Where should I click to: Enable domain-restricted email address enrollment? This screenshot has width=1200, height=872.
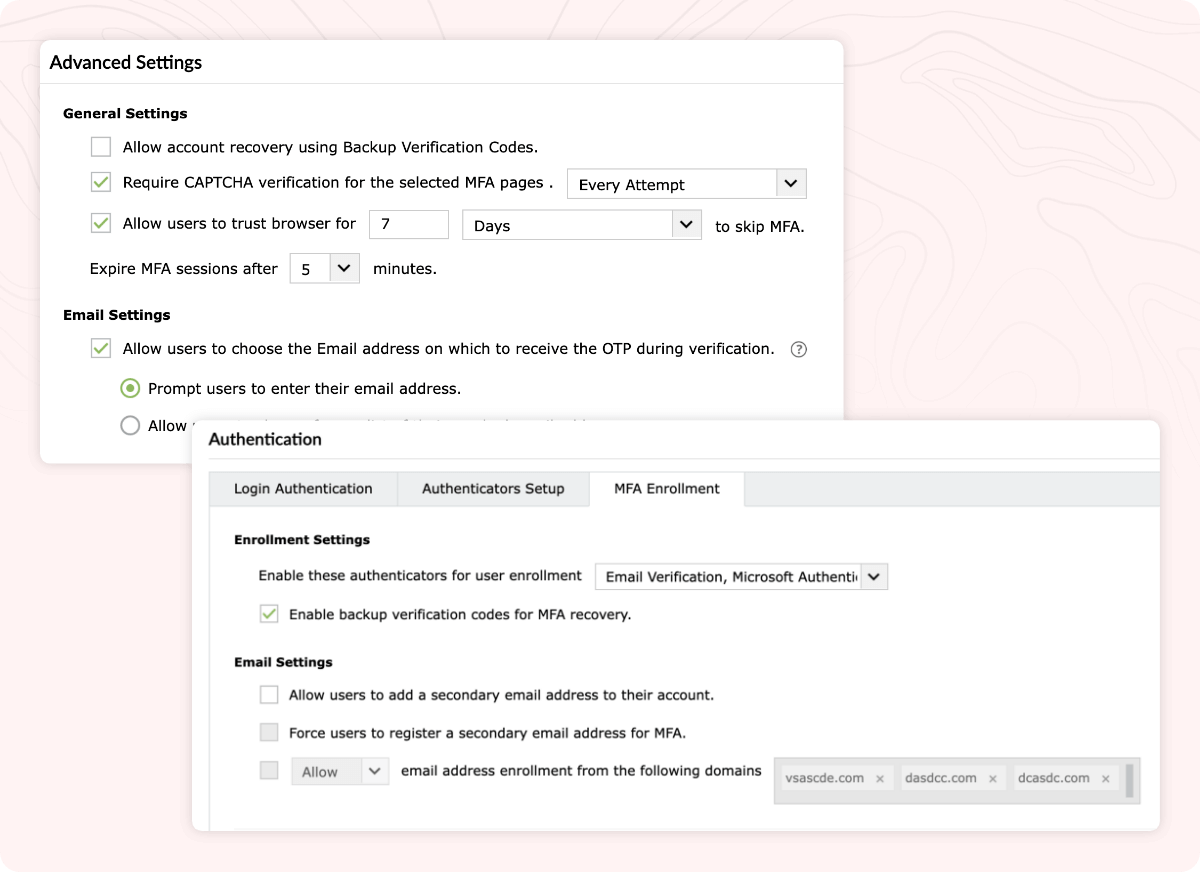pos(268,771)
